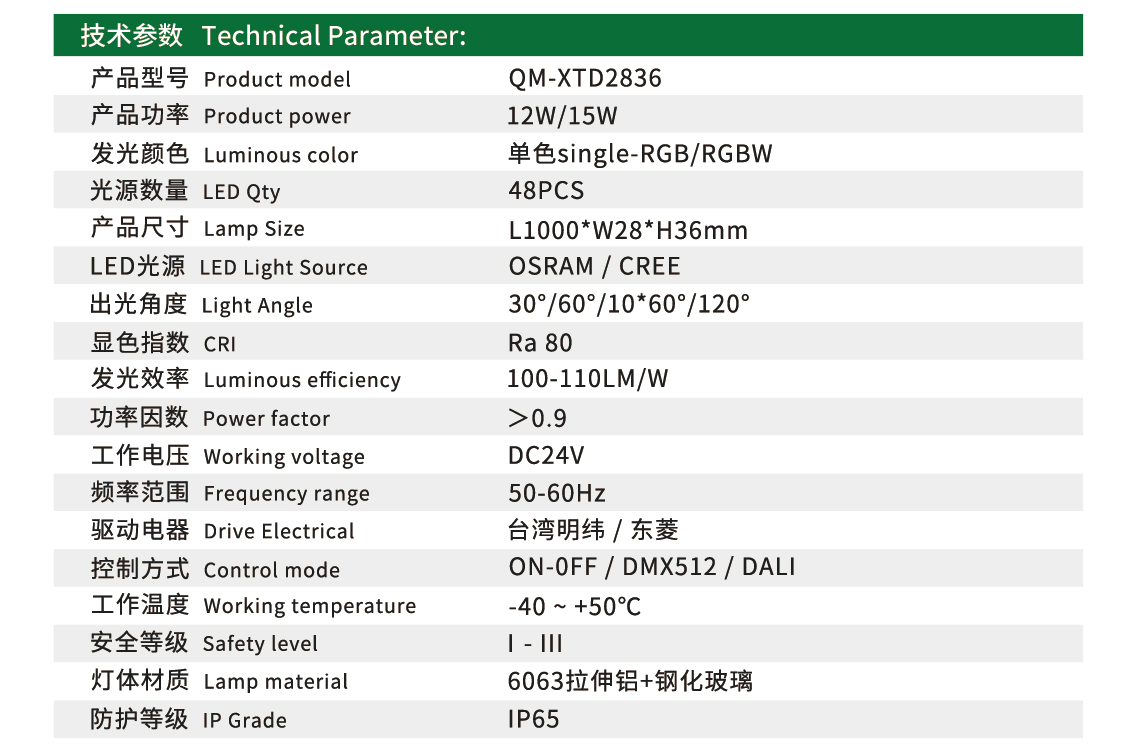
Task: Select the Lamp material label
Action: pyautogui.click(x=275, y=682)
